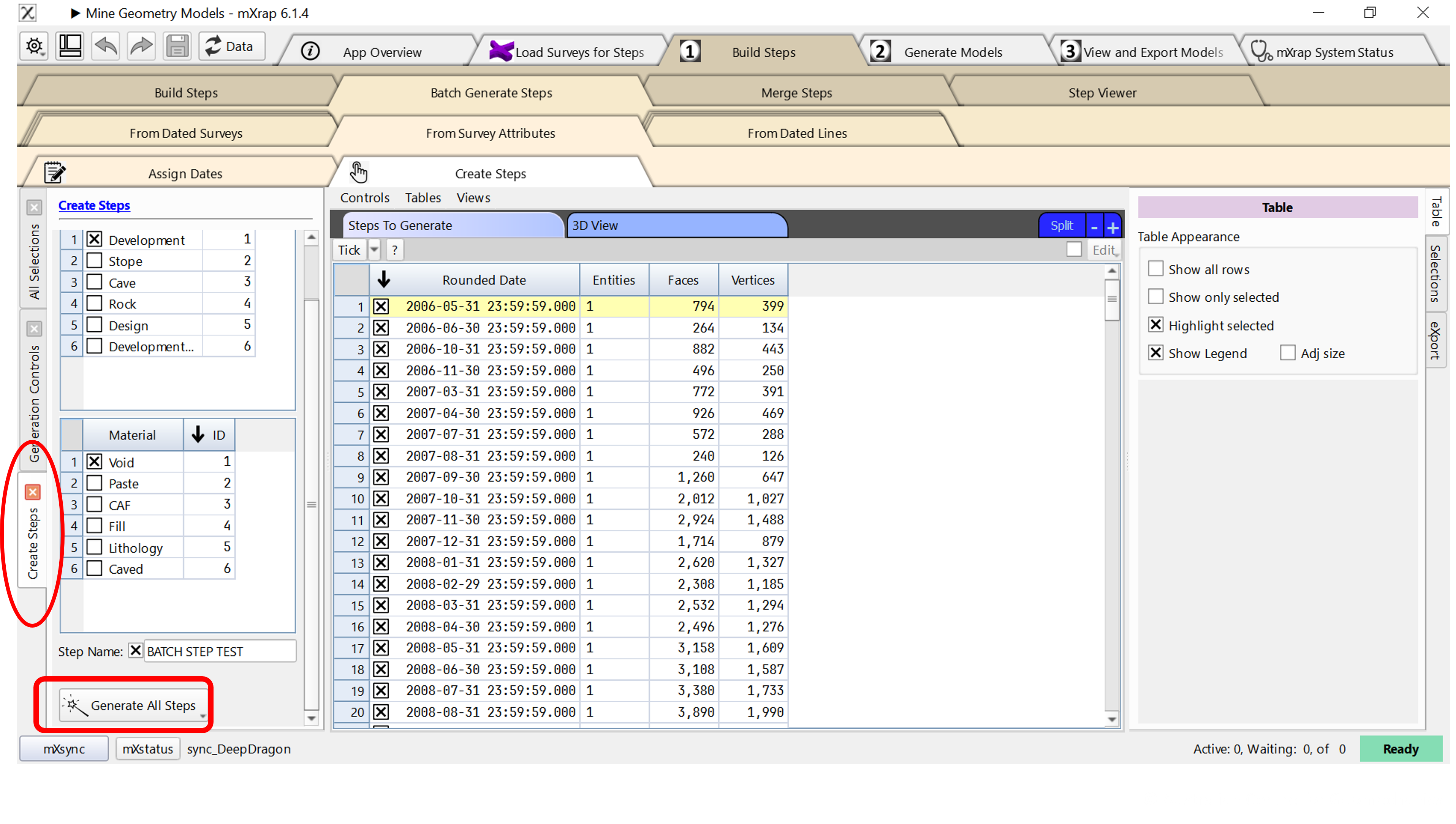Open the Tables menu

click(x=423, y=198)
